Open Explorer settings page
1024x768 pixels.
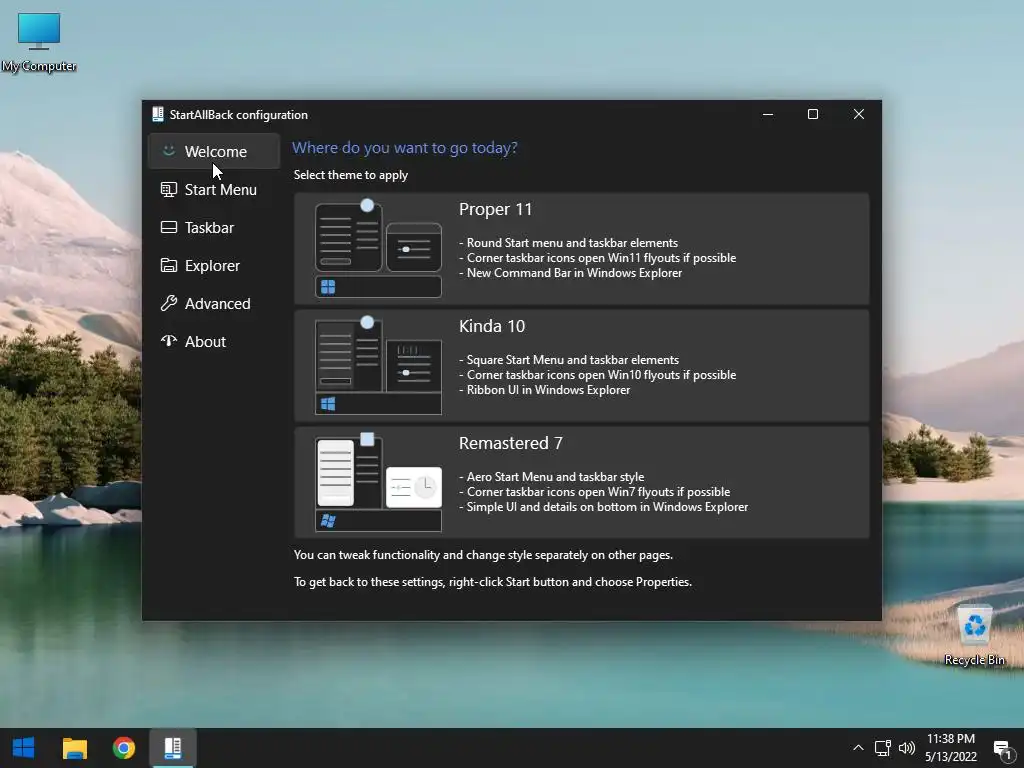(214, 265)
